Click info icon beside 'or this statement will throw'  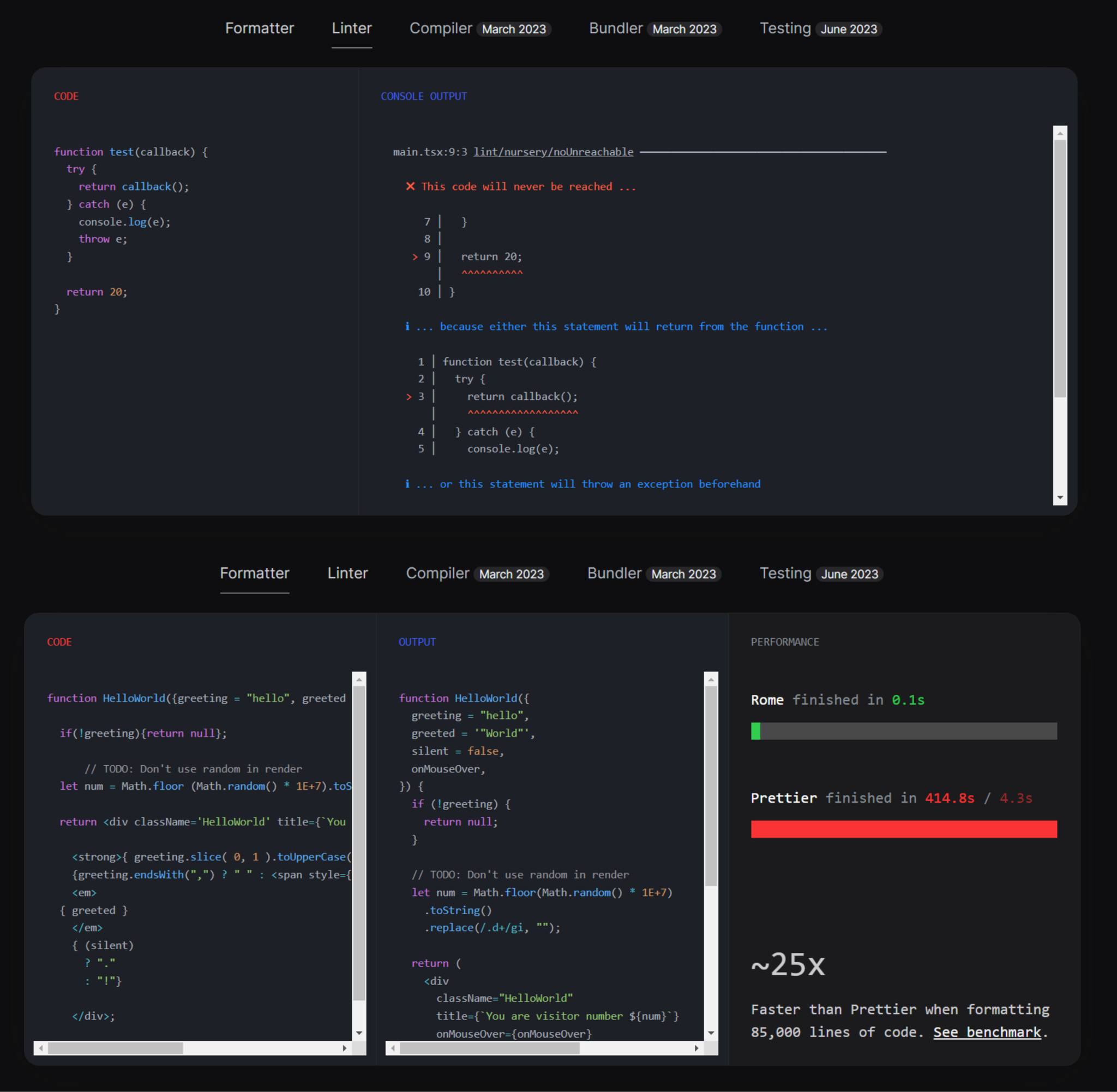click(407, 483)
